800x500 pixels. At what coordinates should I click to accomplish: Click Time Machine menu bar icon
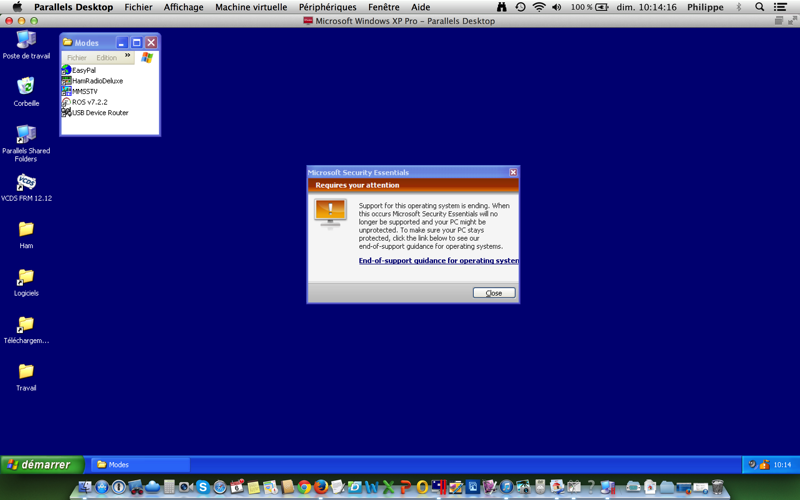pyautogui.click(x=520, y=7)
